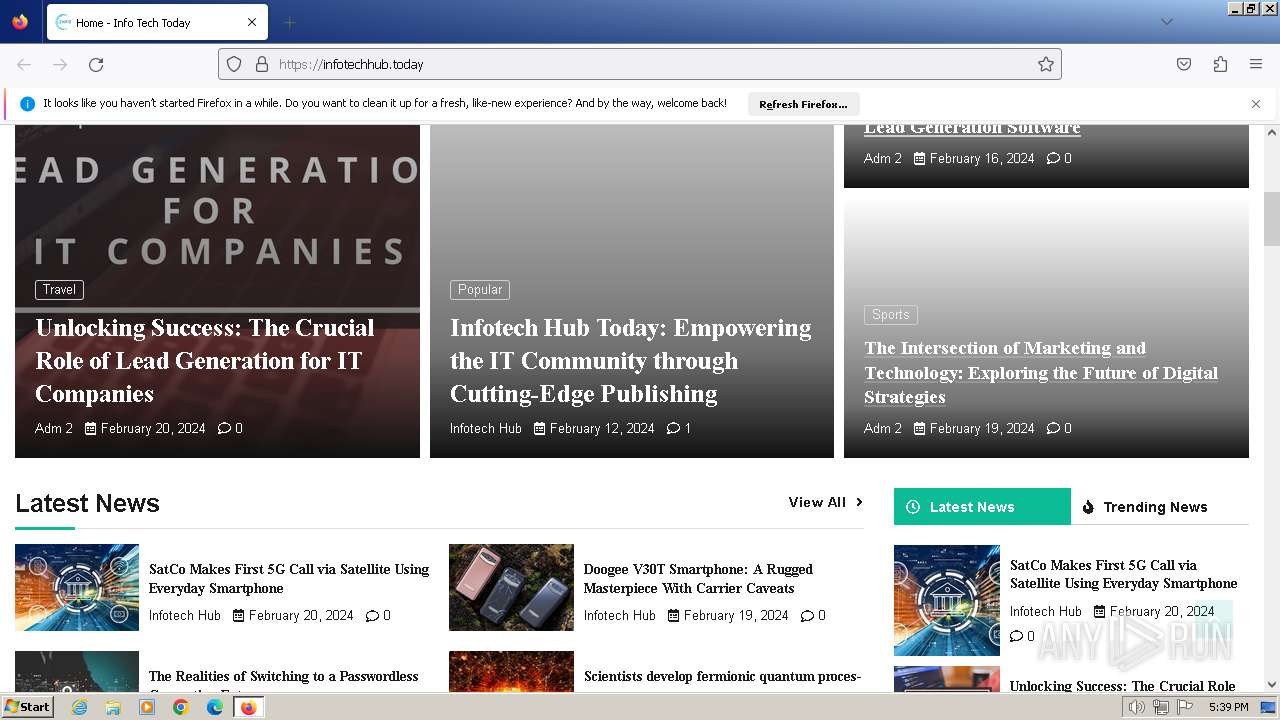Open the Extensions puzzle icon
Screen dimensions: 1280x720
point(1220,64)
